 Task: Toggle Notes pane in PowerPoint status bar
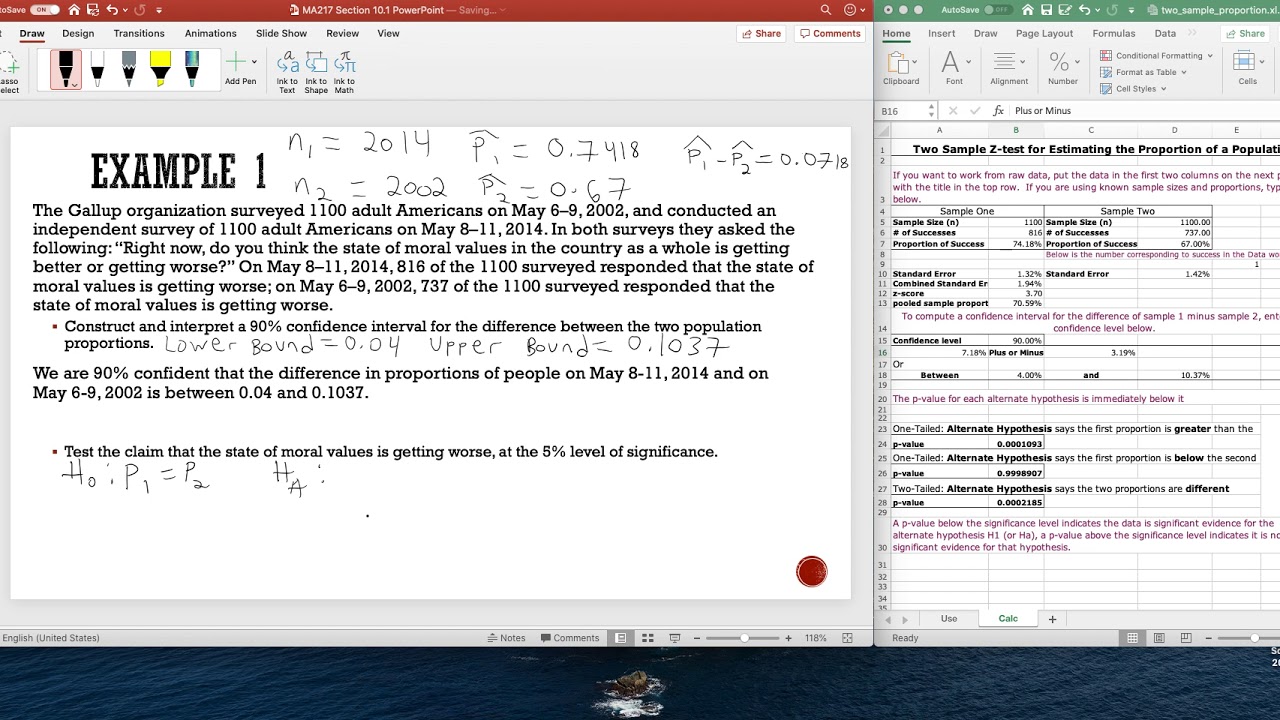[x=506, y=638]
